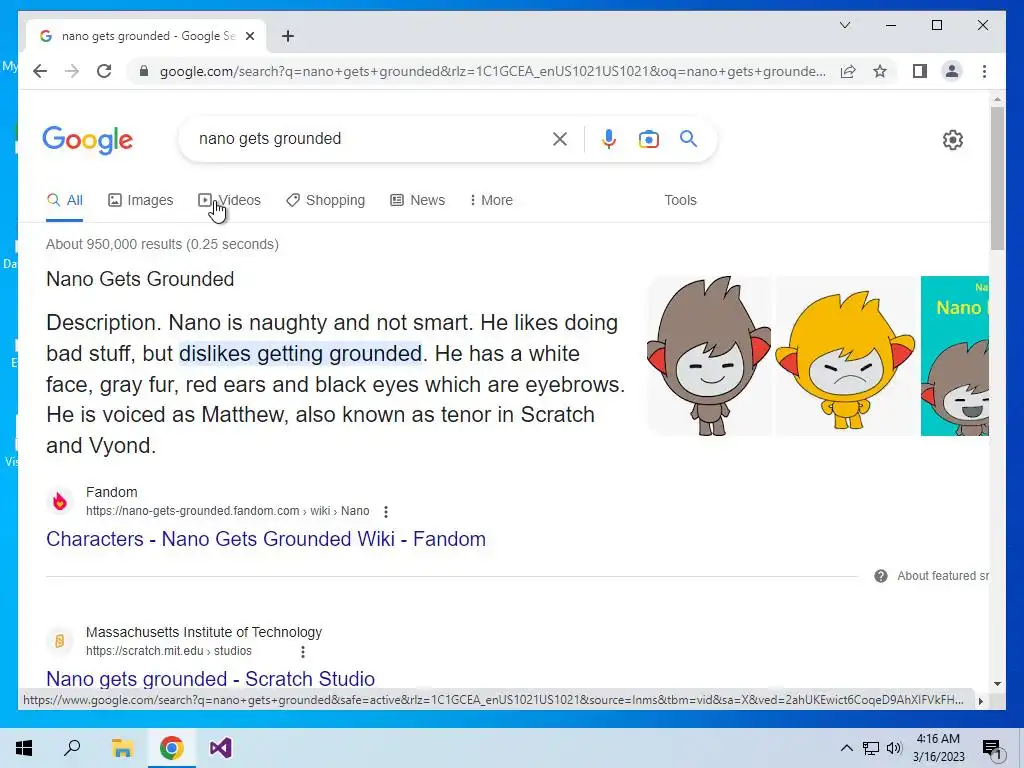Image resolution: width=1024 pixels, height=768 pixels.
Task: Open Windows taskbar search
Action: click(72, 748)
